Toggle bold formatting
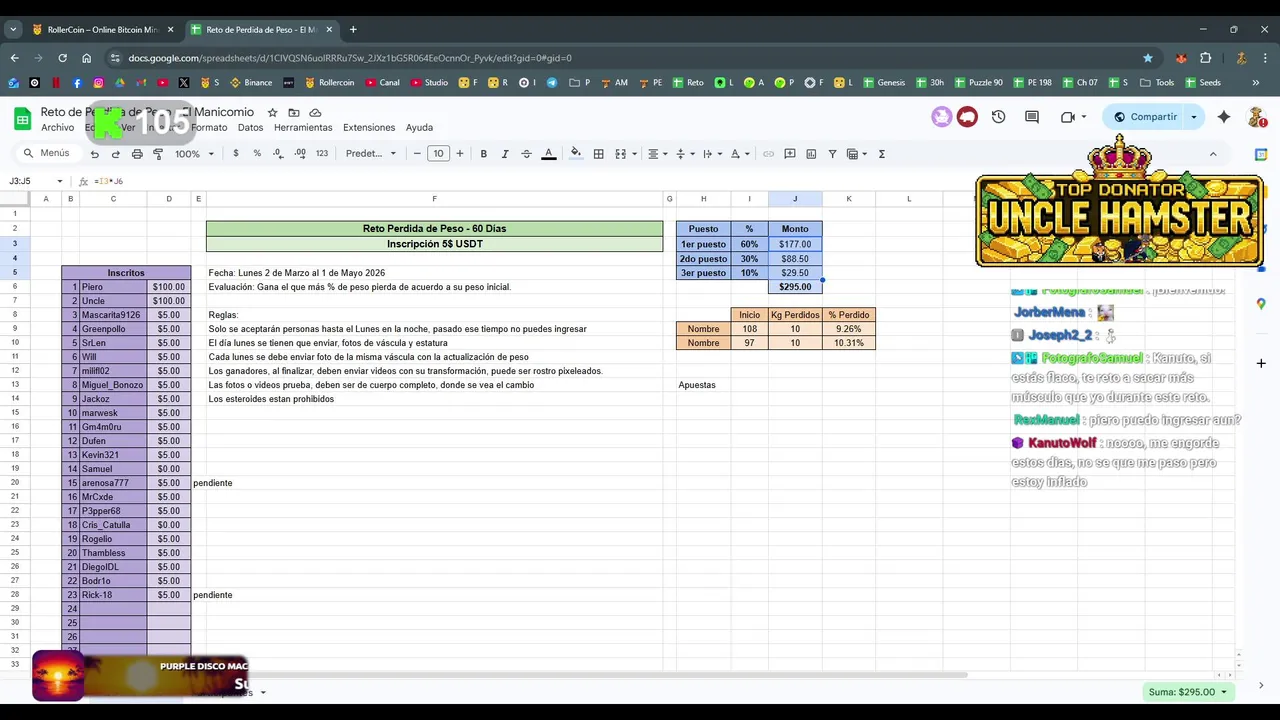This screenshot has height=720, width=1280. tap(483, 154)
